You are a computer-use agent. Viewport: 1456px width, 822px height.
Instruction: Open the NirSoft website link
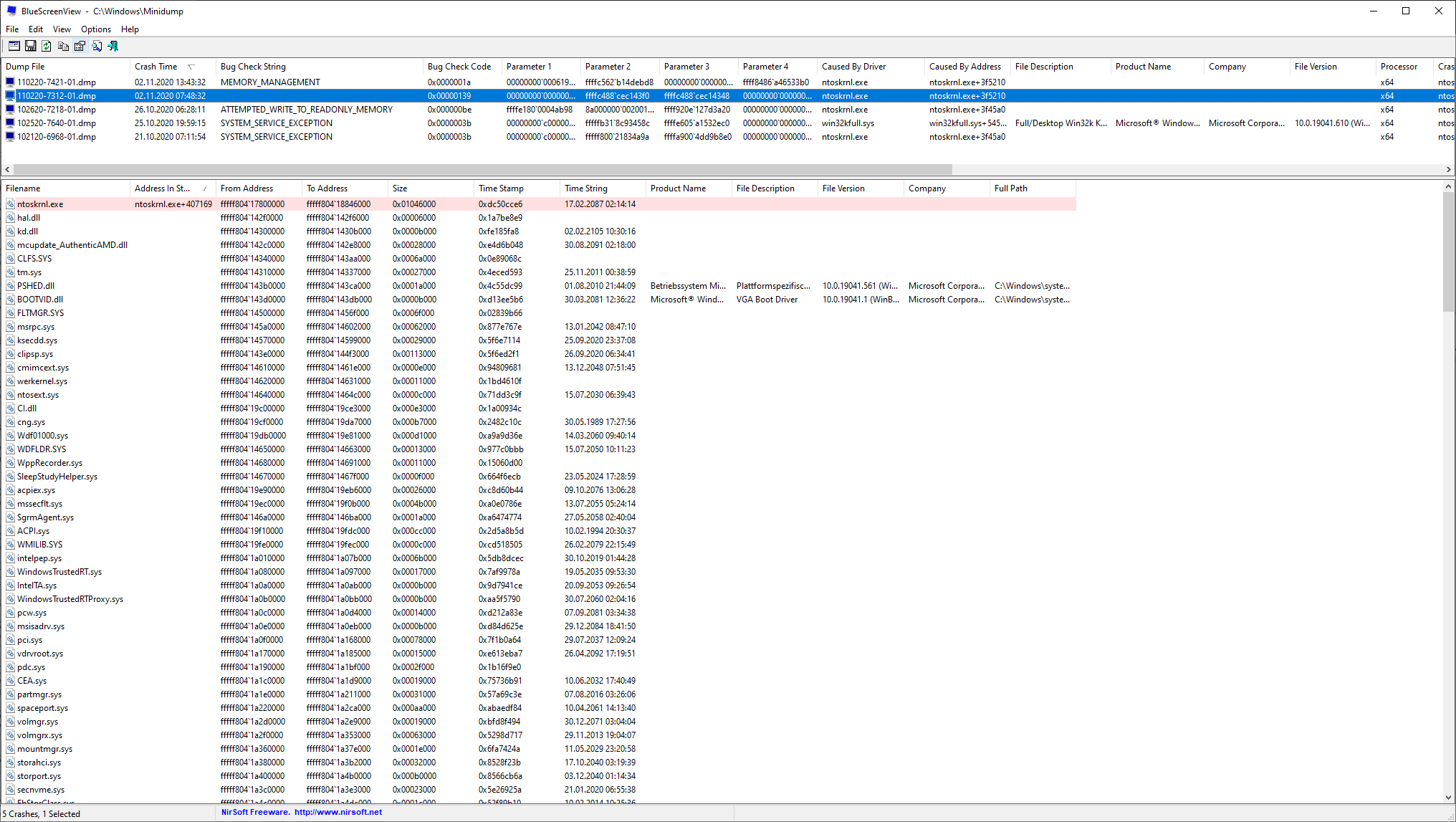pyautogui.click(x=337, y=812)
